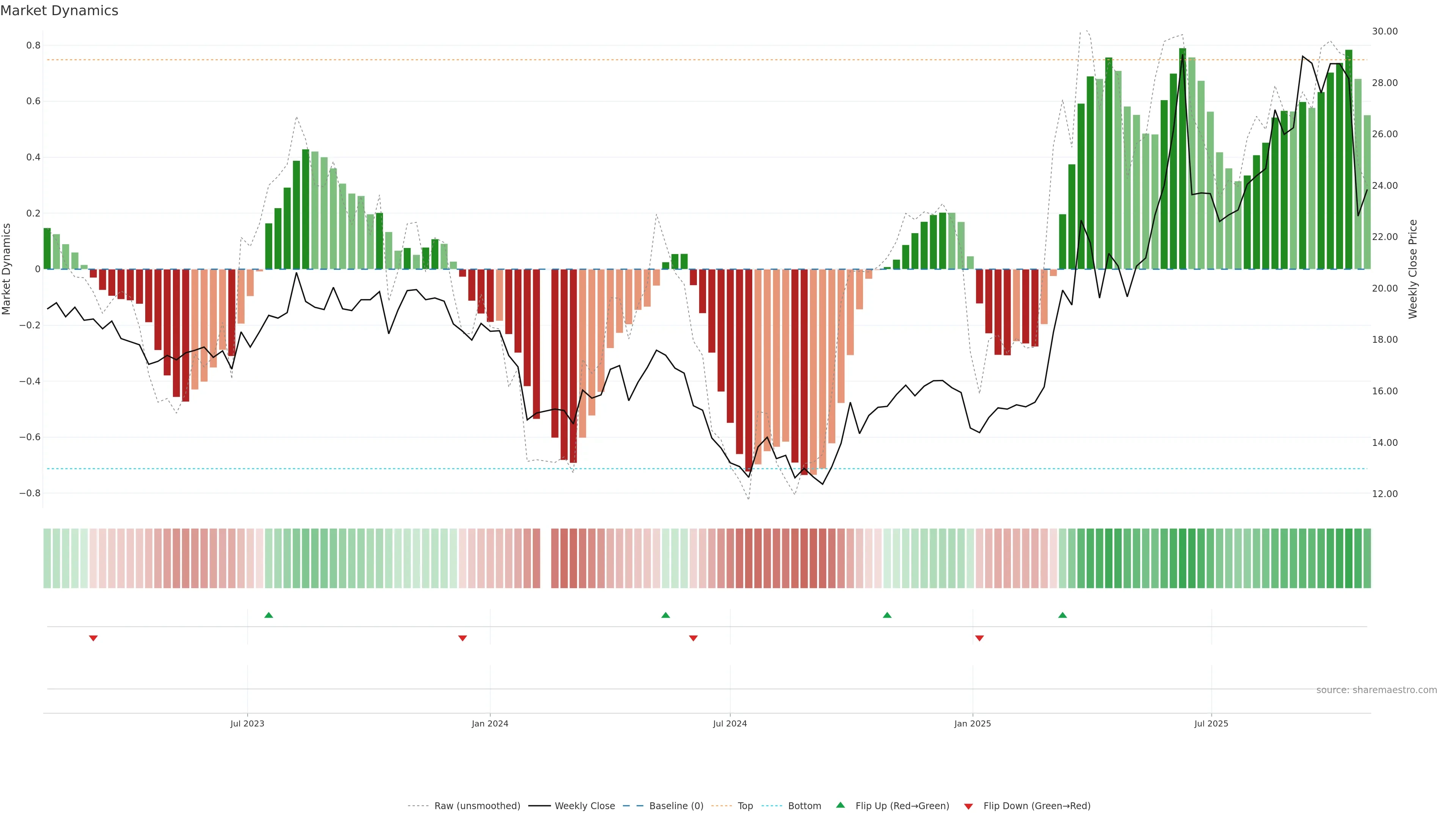Click the earliest red flip-down triangle marker

93,638
